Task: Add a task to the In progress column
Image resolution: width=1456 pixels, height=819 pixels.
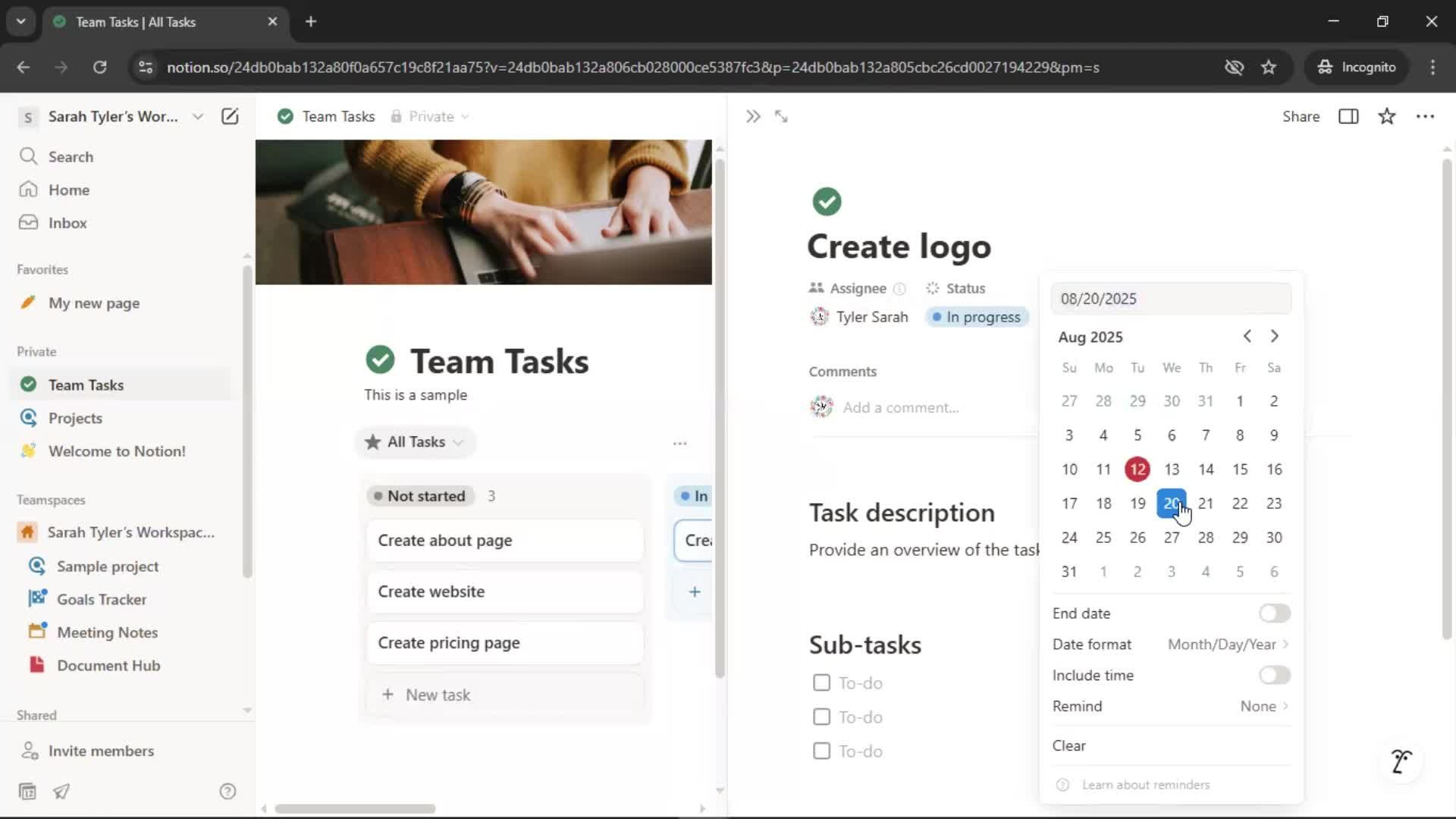Action: pos(694,591)
